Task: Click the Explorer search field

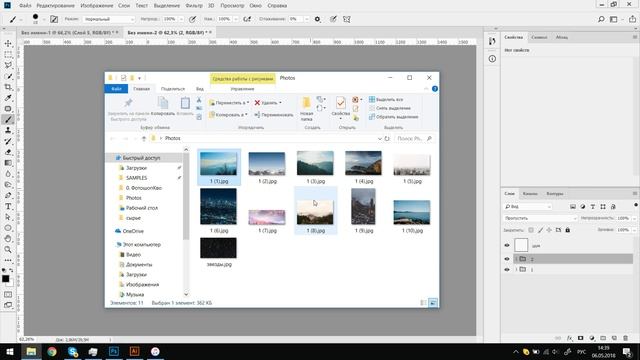Action: [414, 138]
